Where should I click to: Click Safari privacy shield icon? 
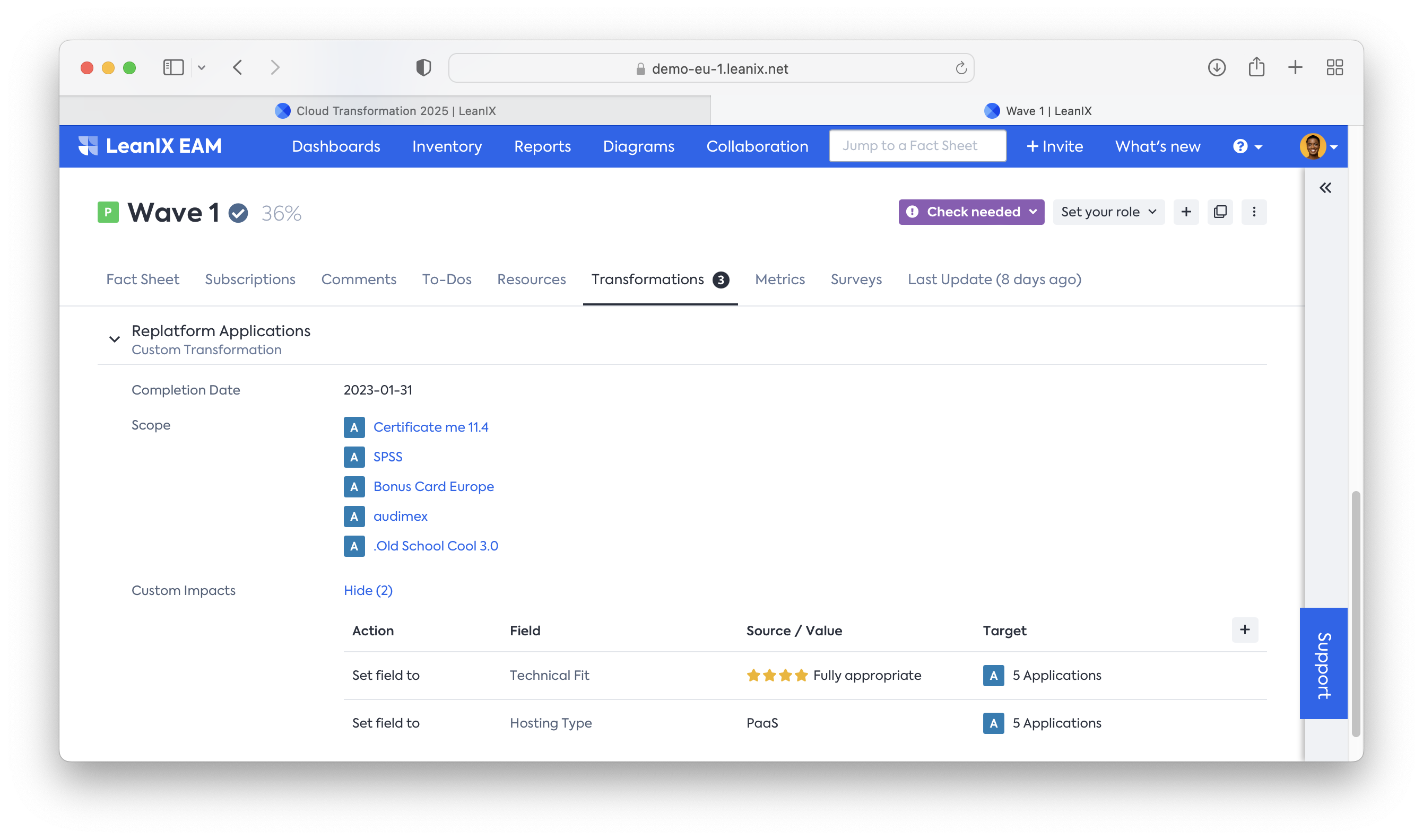423,67
